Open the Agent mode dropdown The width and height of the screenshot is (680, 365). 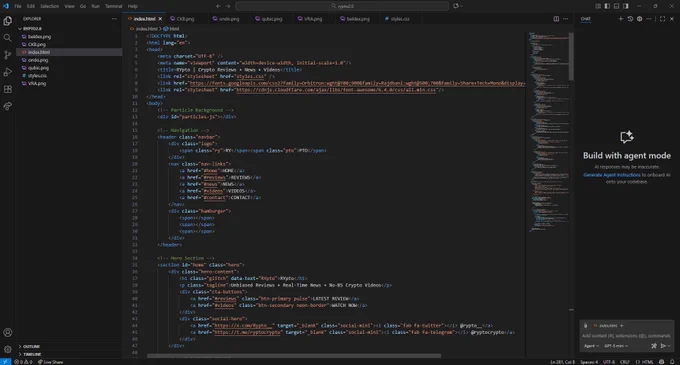tap(591, 346)
